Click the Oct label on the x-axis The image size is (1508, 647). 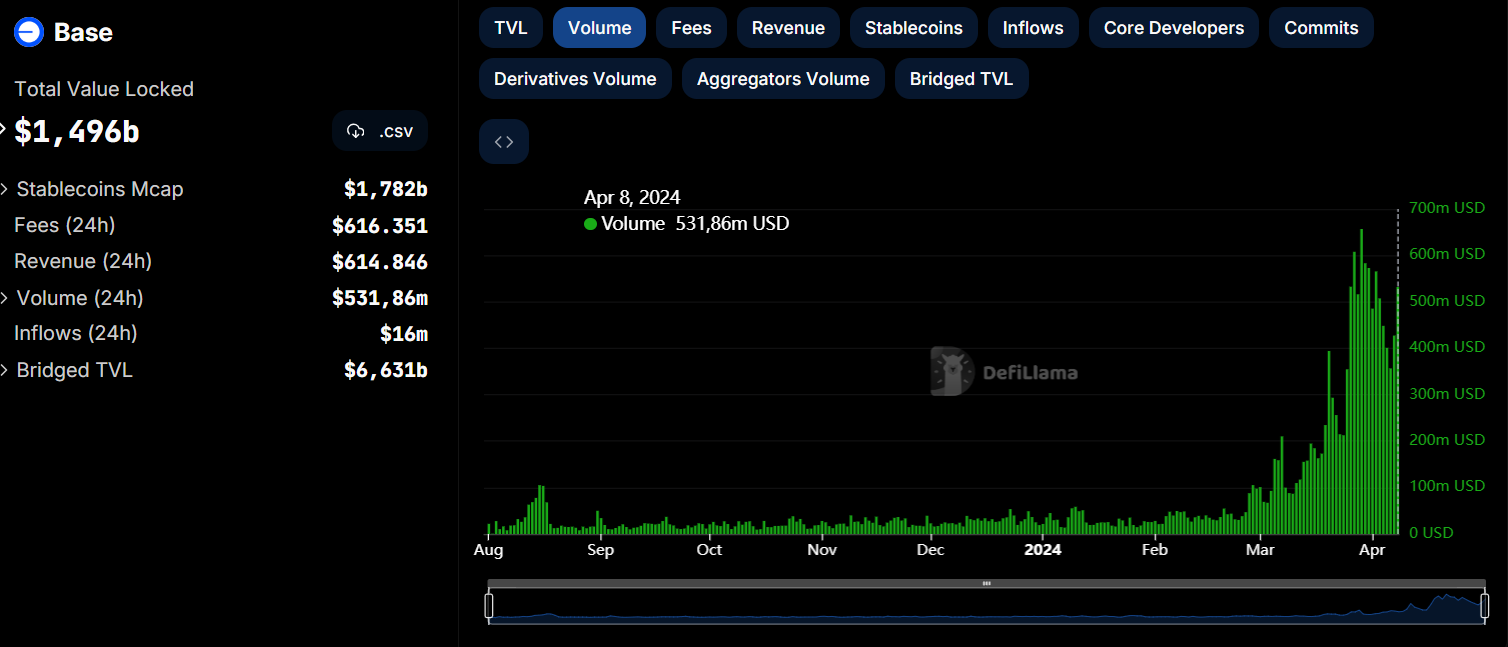pyautogui.click(x=709, y=550)
